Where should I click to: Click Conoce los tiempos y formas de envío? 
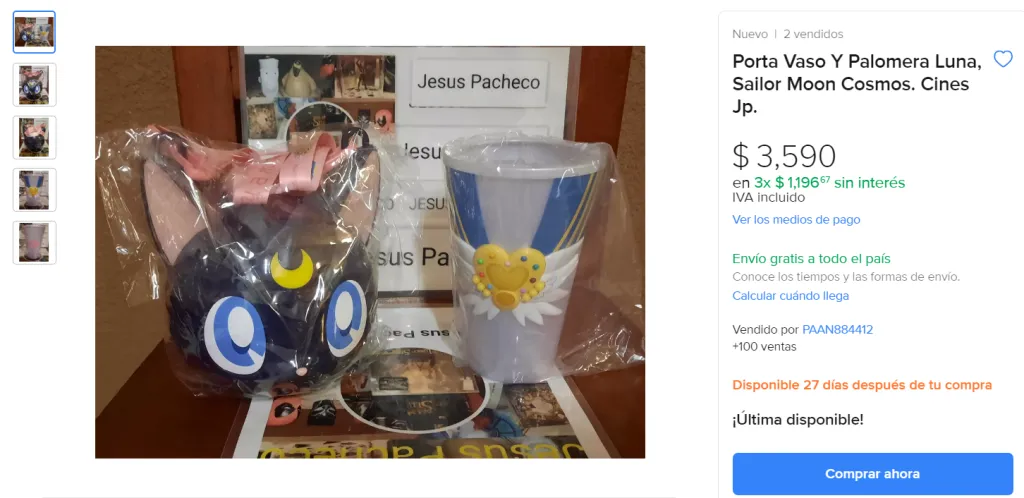[846, 277]
